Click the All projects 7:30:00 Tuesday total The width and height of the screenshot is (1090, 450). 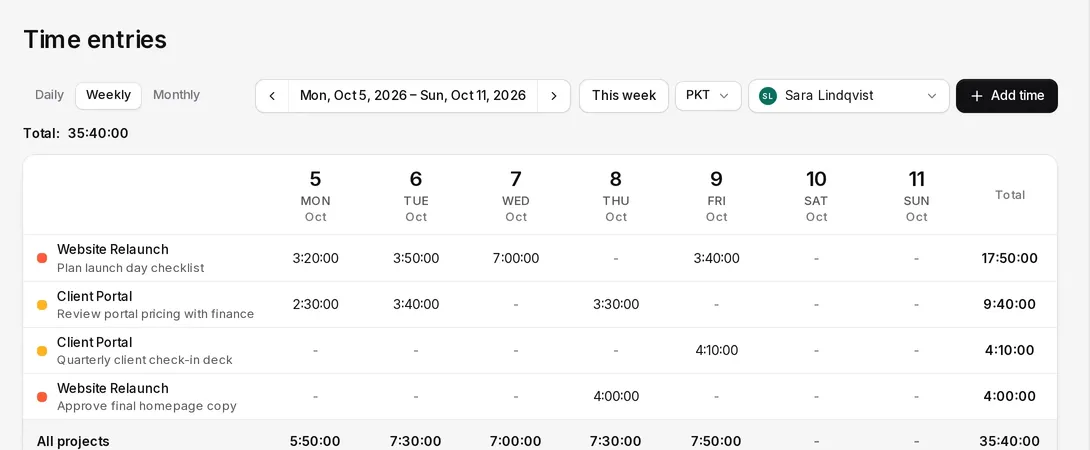(x=416, y=441)
